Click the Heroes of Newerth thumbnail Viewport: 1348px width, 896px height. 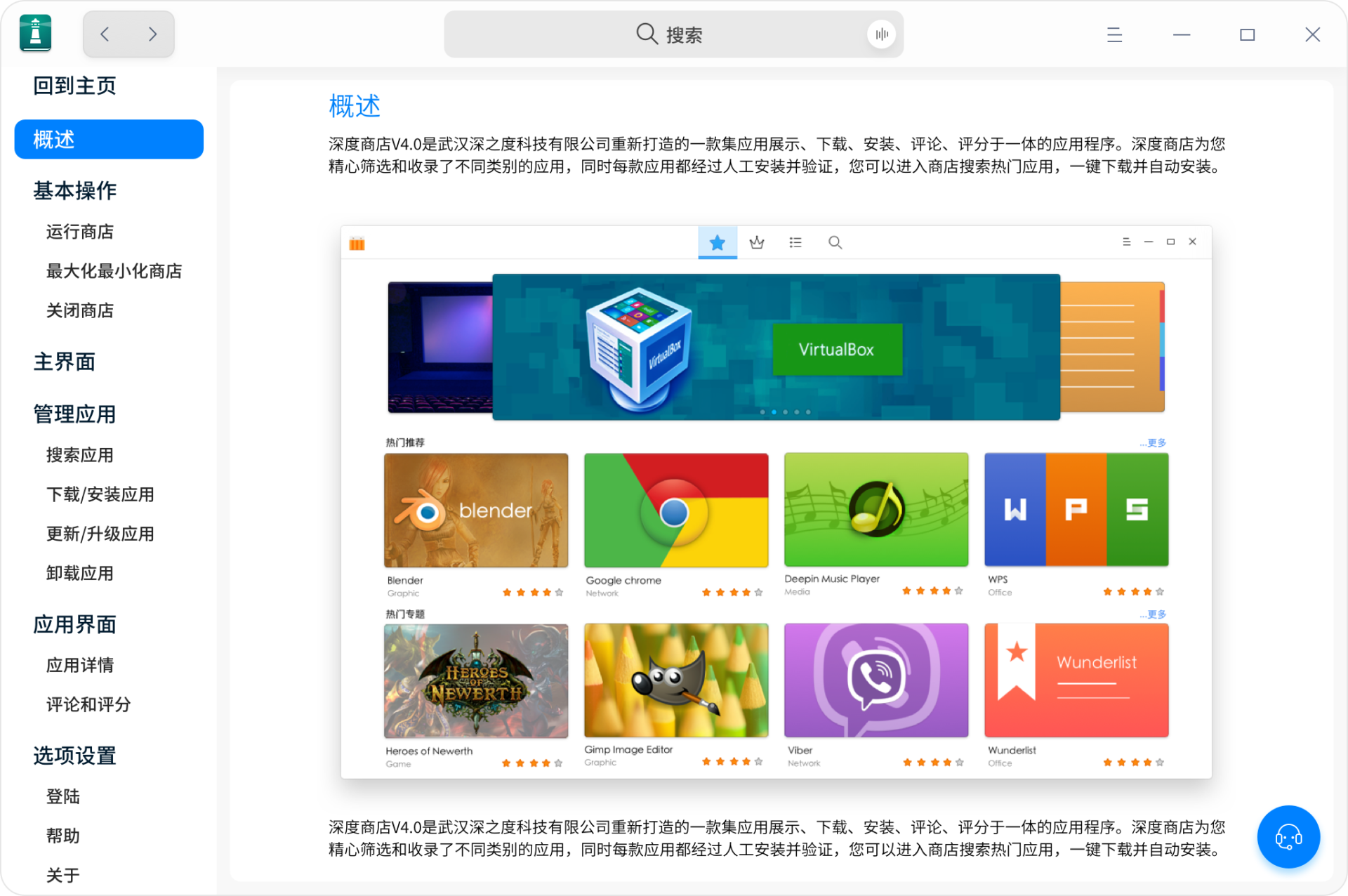(x=476, y=680)
